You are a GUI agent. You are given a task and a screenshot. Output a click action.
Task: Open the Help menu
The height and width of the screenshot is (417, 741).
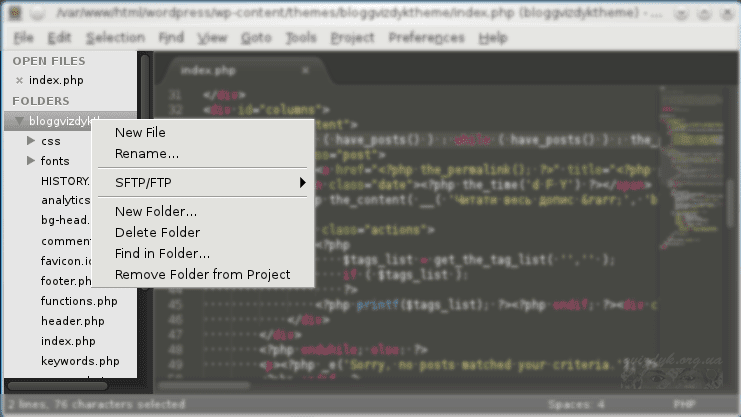click(x=493, y=37)
